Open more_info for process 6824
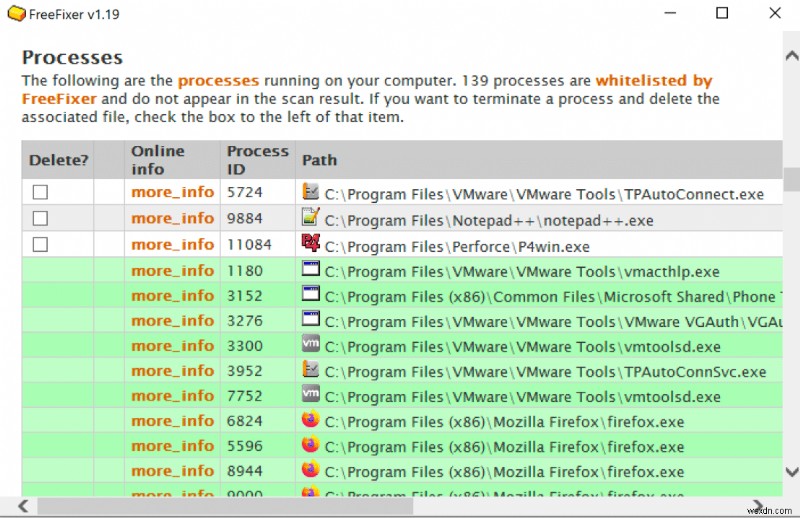 tap(172, 421)
